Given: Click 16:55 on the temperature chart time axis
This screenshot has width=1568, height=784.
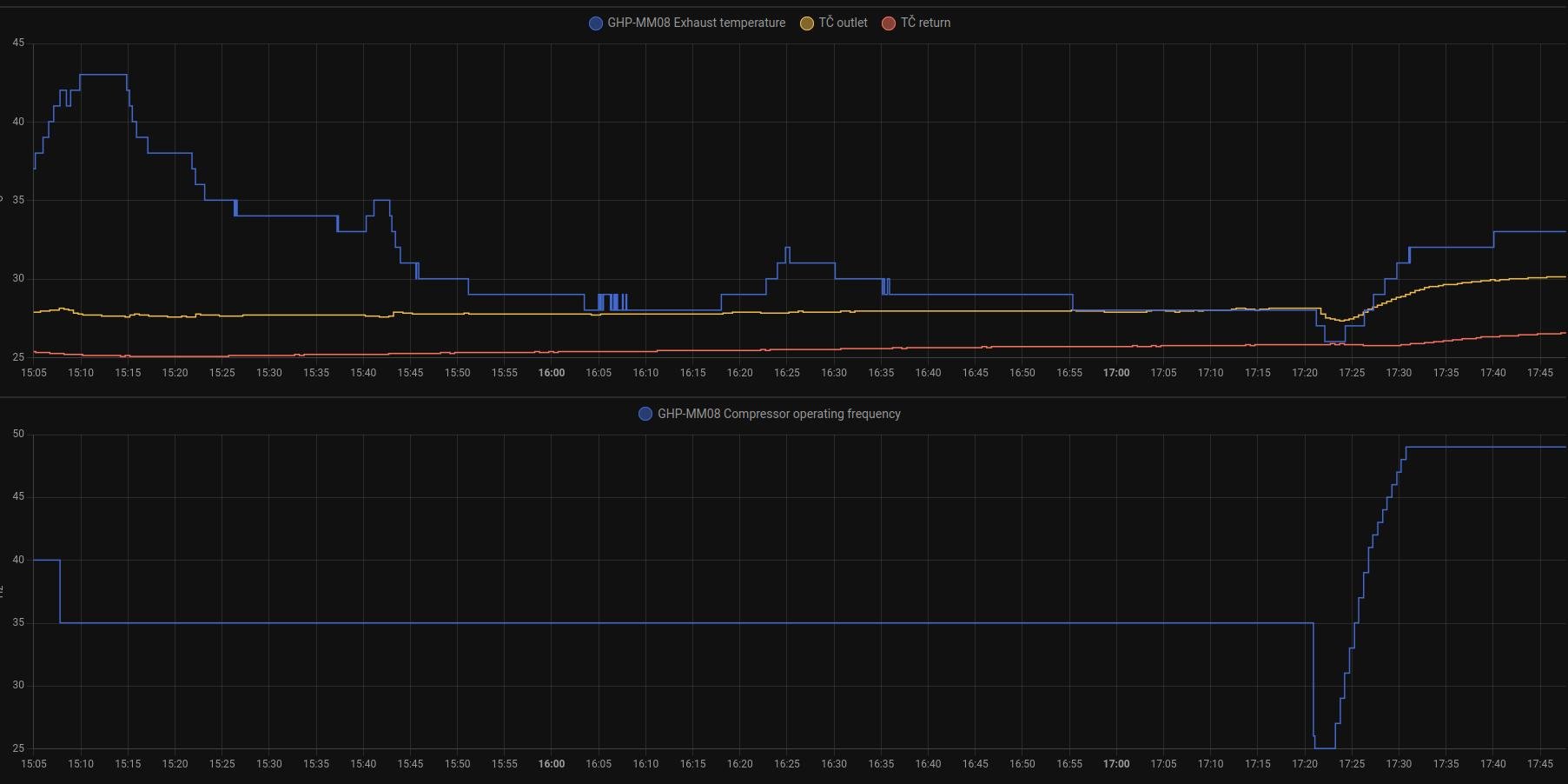Looking at the screenshot, I should pos(1069,373).
